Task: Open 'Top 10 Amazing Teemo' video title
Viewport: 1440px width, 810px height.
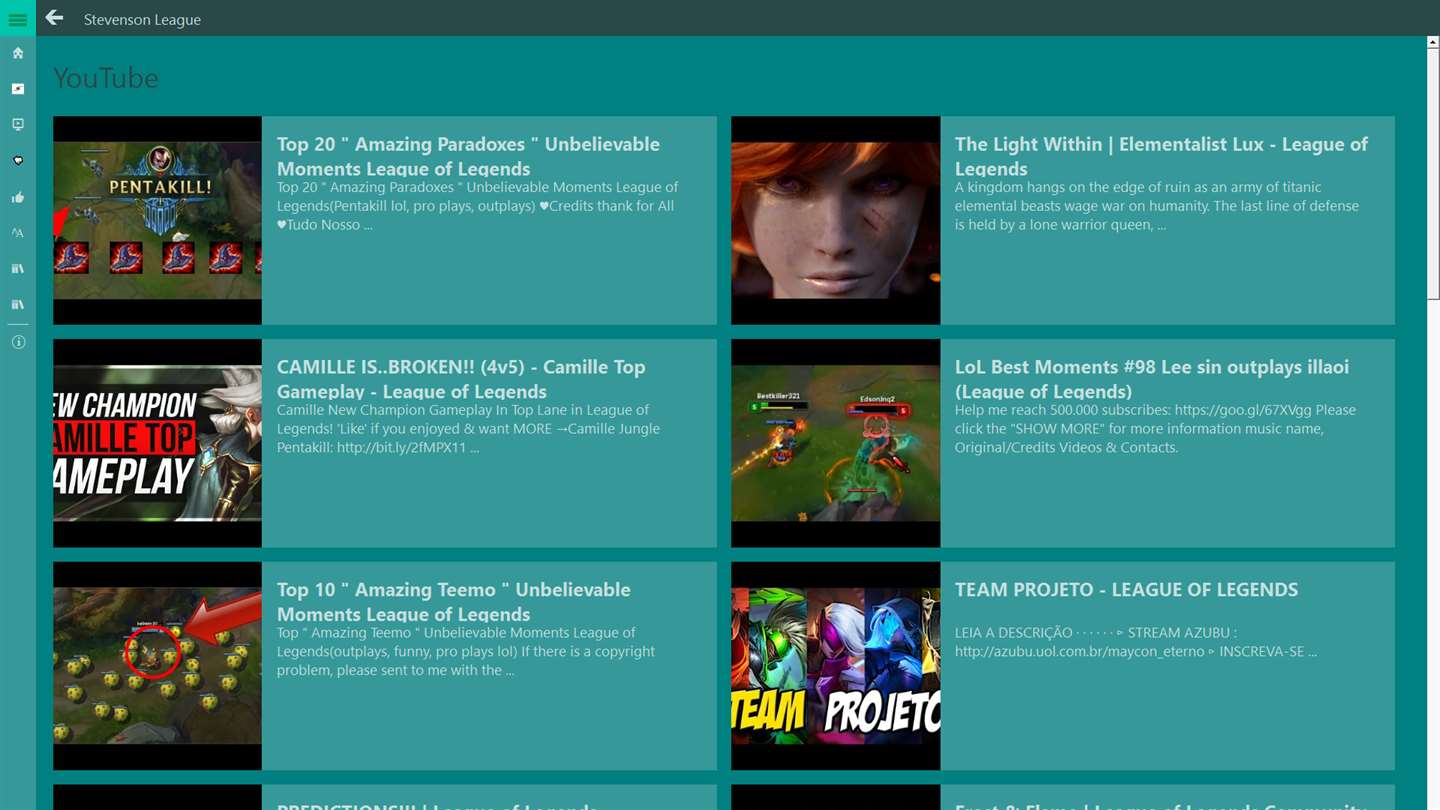Action: pyautogui.click(x=454, y=602)
